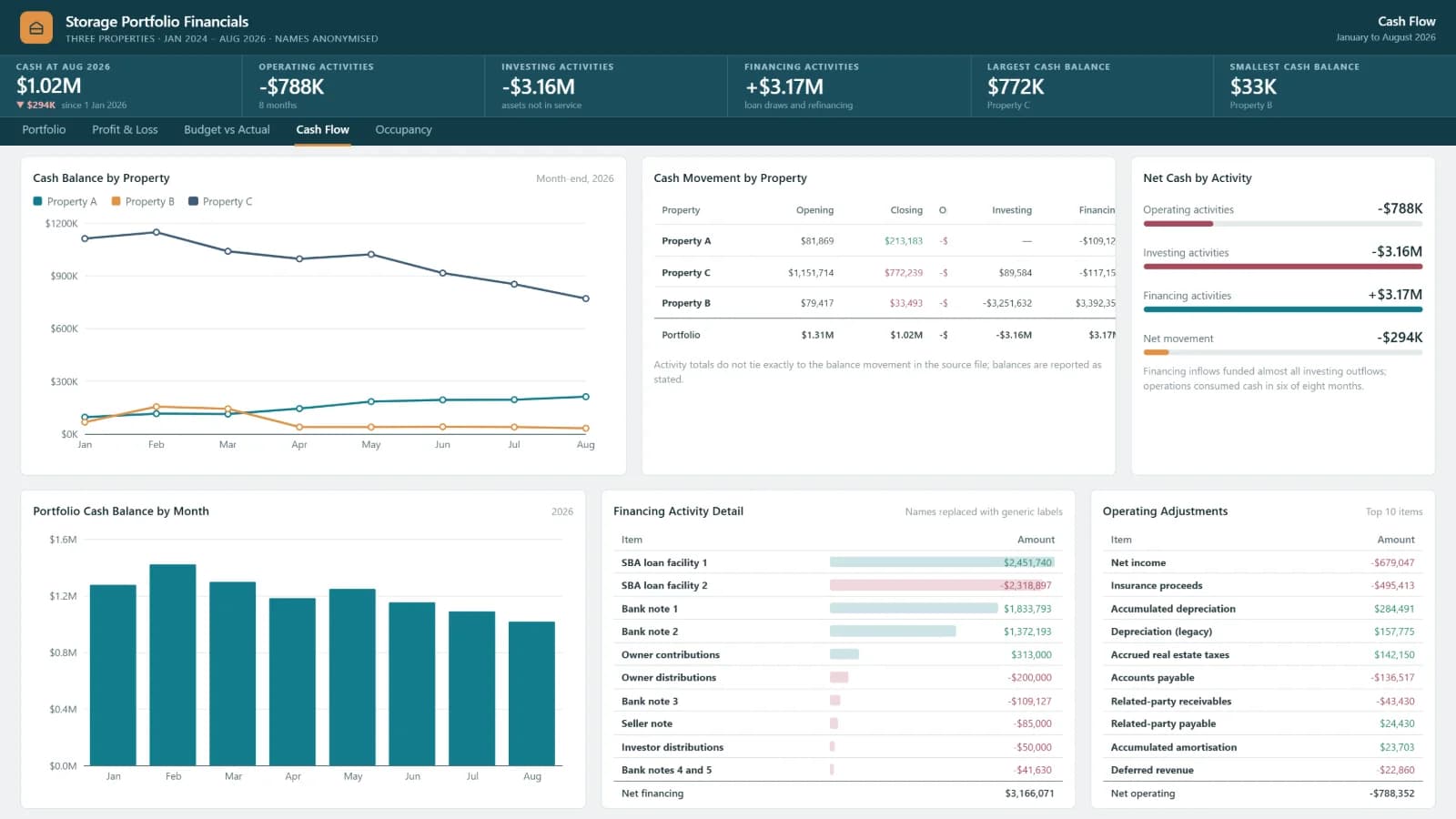Select the Property A table row
Viewport: 1456px width, 819px height.
[x=885, y=241]
